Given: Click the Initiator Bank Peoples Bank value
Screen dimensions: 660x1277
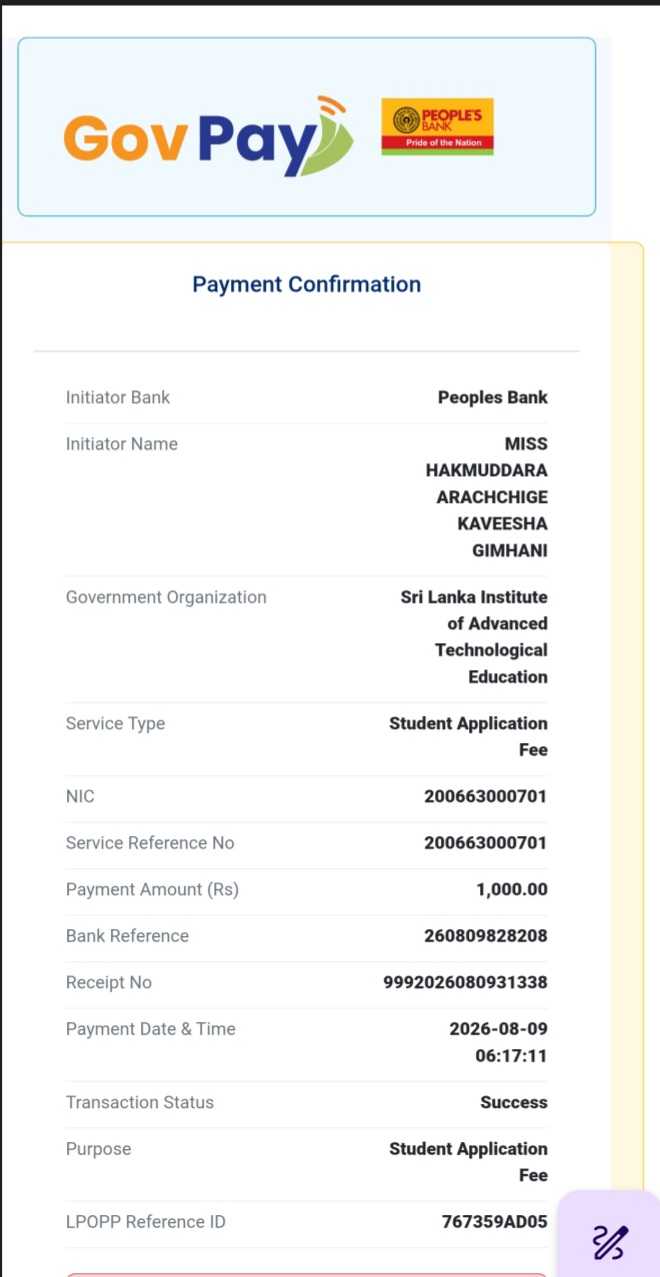Looking at the screenshot, I should [493, 397].
